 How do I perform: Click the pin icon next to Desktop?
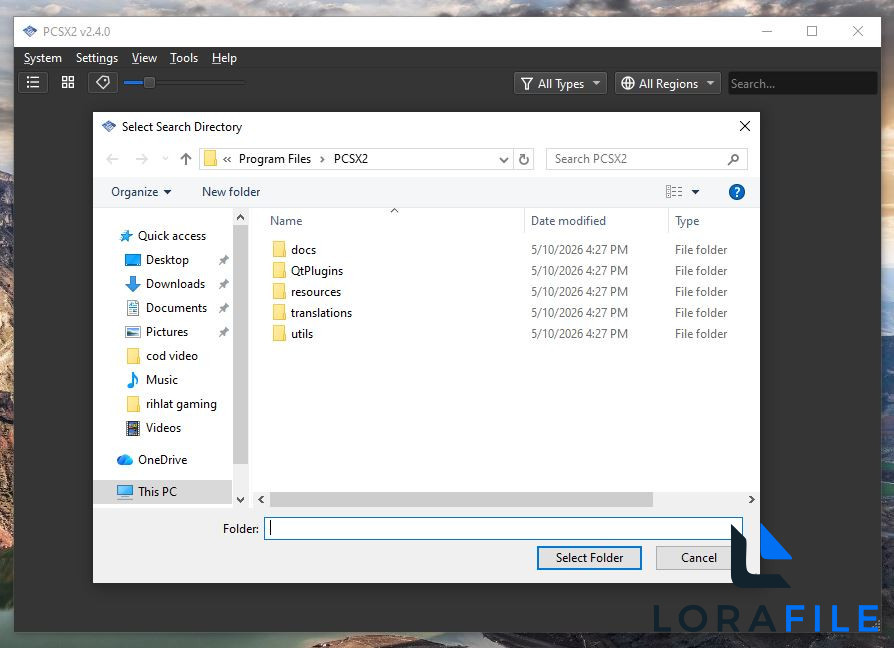click(x=224, y=260)
